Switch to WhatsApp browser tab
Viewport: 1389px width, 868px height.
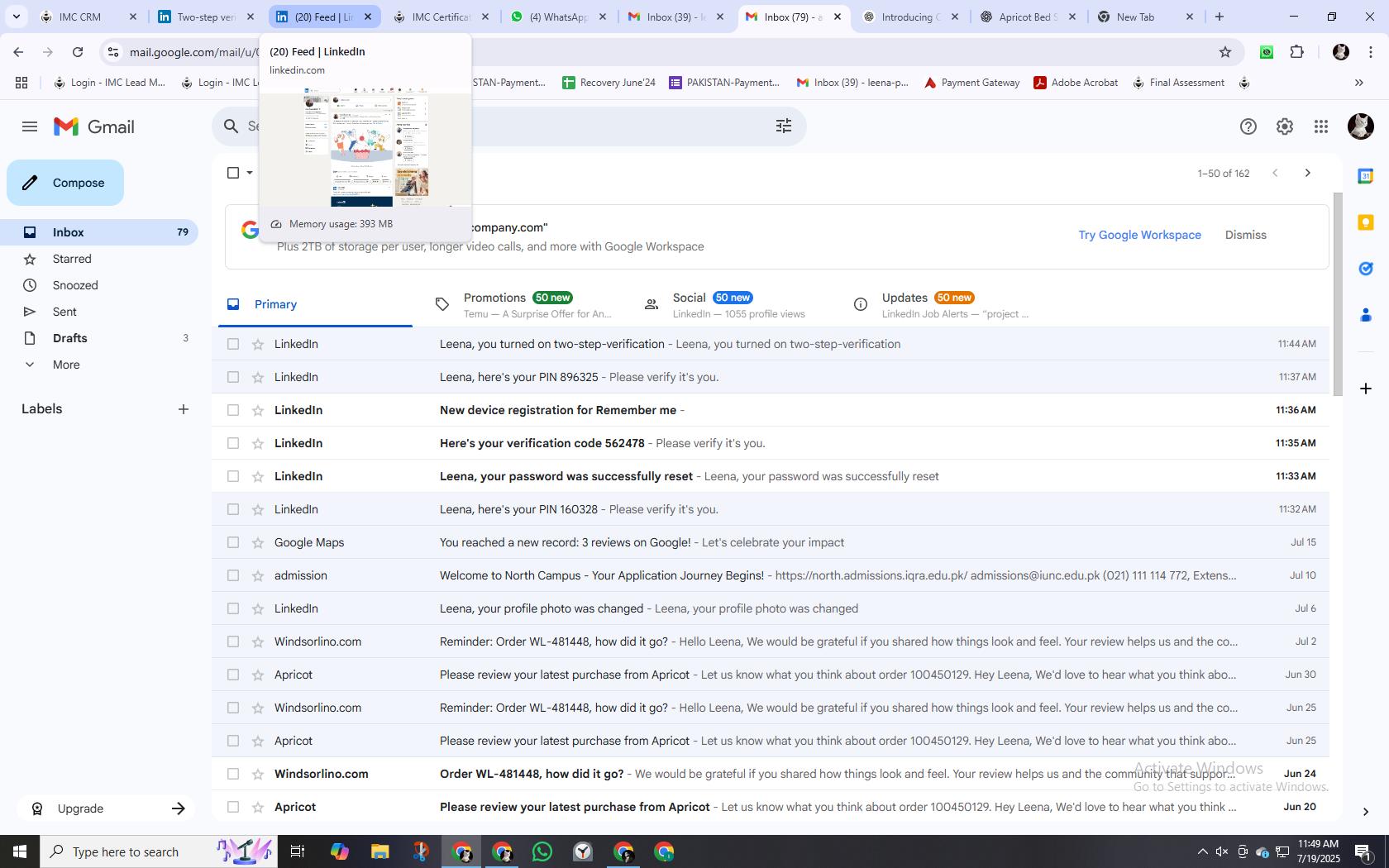click(x=559, y=17)
